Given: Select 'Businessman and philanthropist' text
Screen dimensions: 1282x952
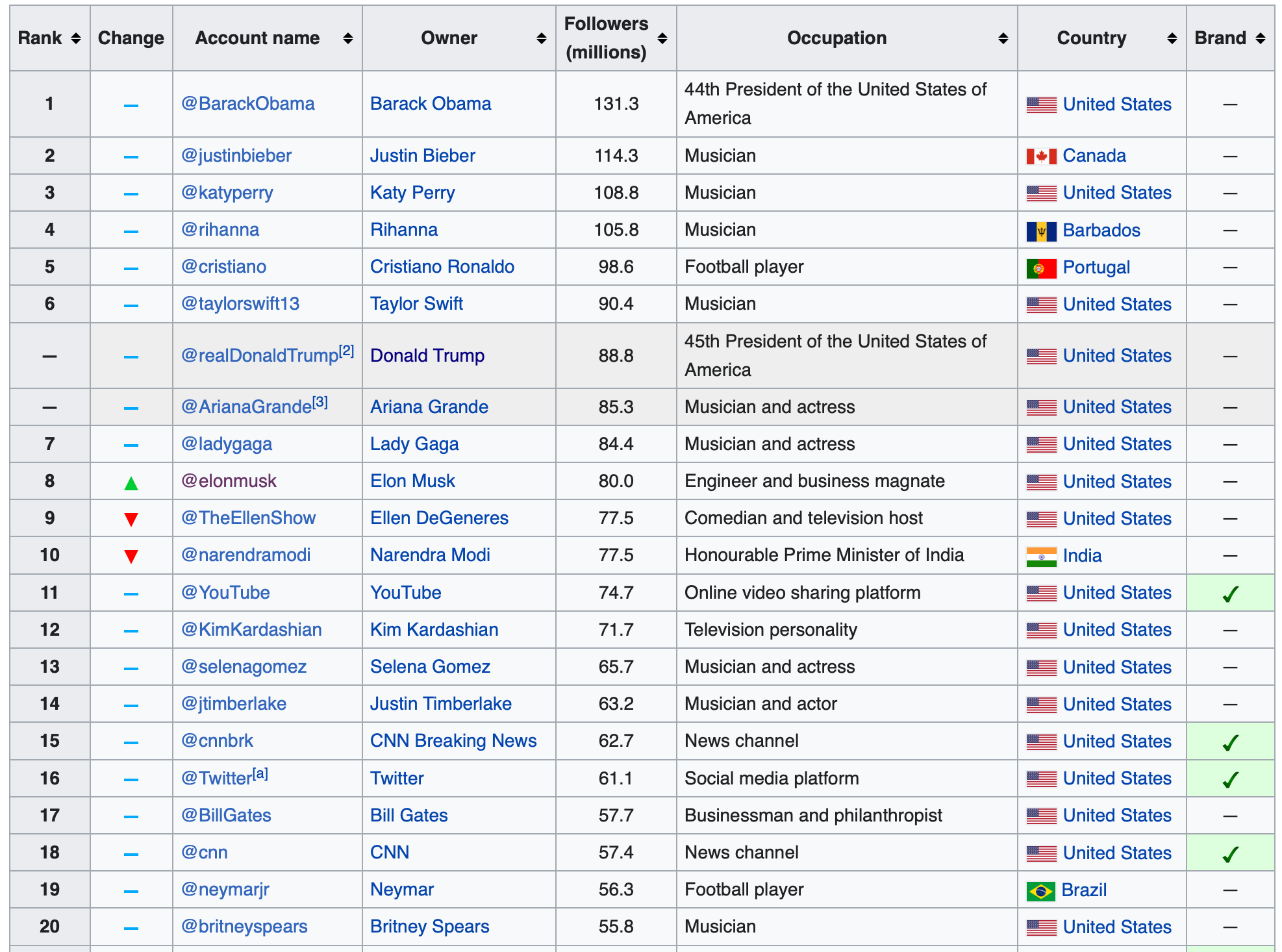Looking at the screenshot, I should (x=813, y=816).
